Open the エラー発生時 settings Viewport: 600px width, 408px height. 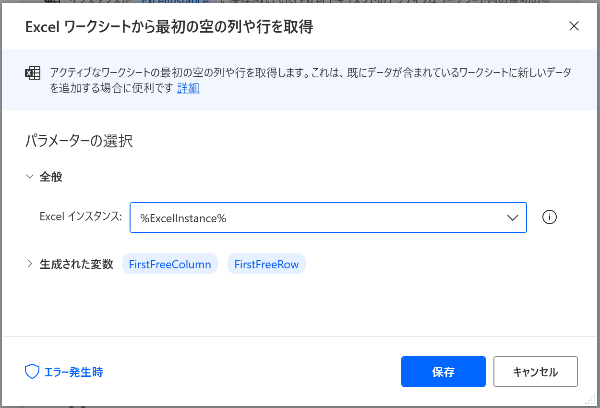click(73, 372)
